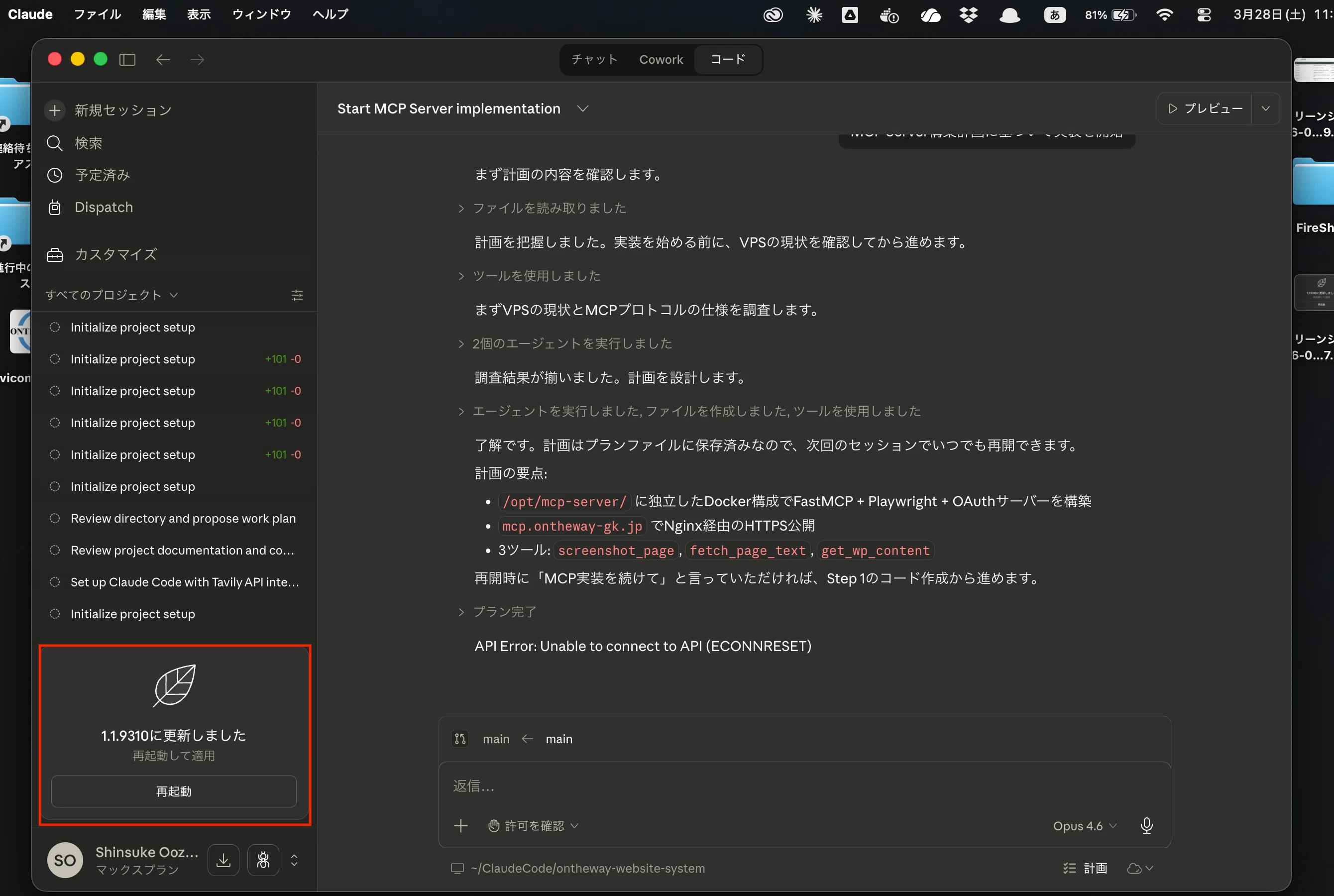Click Shinsuke Ooz... profile name
This screenshot has width=1334, height=896.
pyautogui.click(x=147, y=852)
